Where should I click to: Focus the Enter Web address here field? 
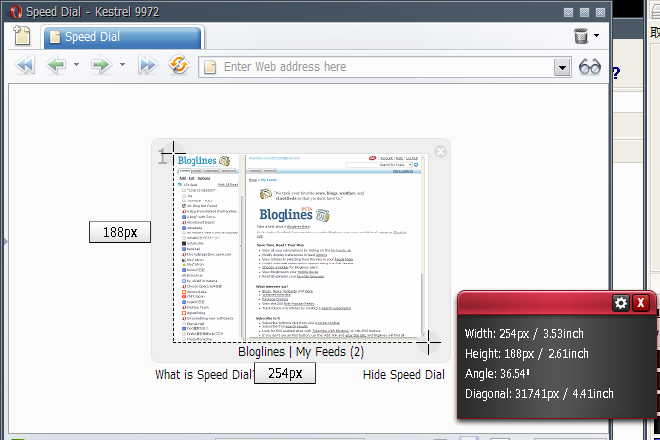coord(385,67)
